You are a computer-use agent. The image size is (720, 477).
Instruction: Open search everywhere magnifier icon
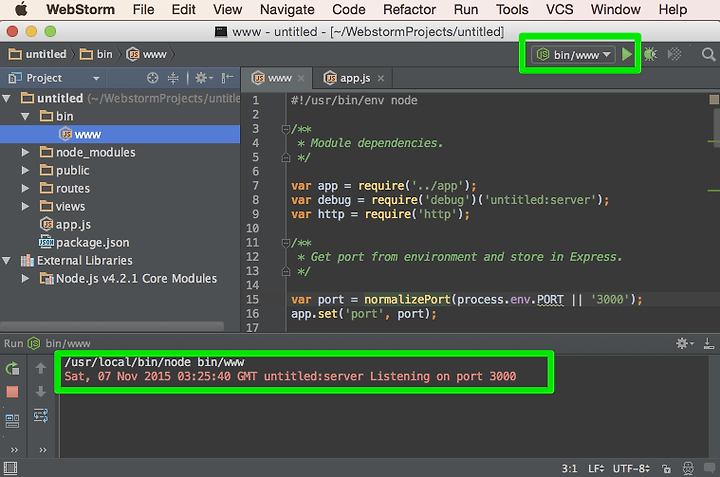click(x=709, y=55)
